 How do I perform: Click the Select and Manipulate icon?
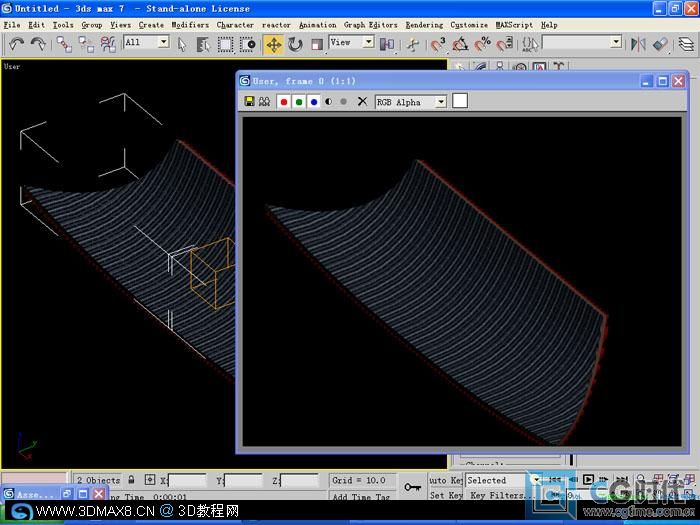(x=413, y=44)
